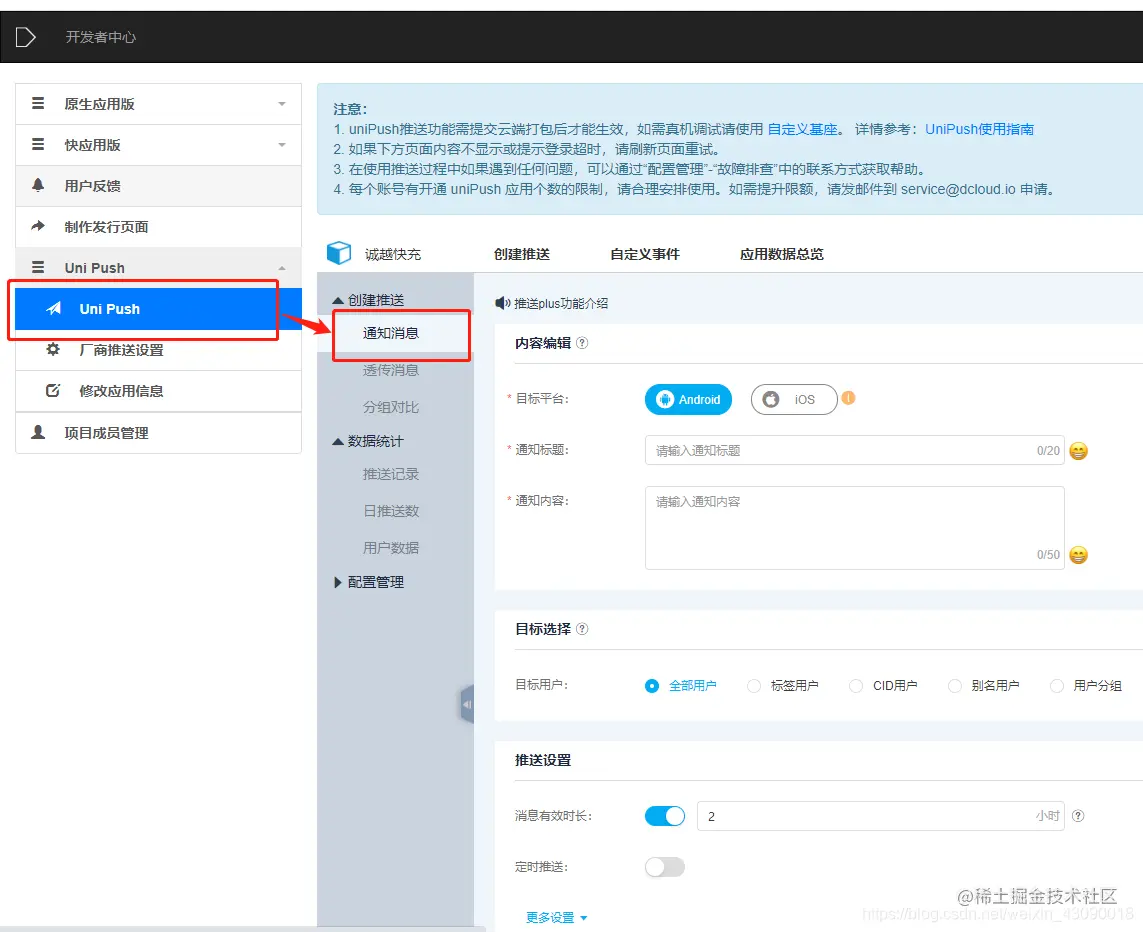Click the developer center logo icon
The width and height of the screenshot is (1143, 932).
pyautogui.click(x=26, y=36)
